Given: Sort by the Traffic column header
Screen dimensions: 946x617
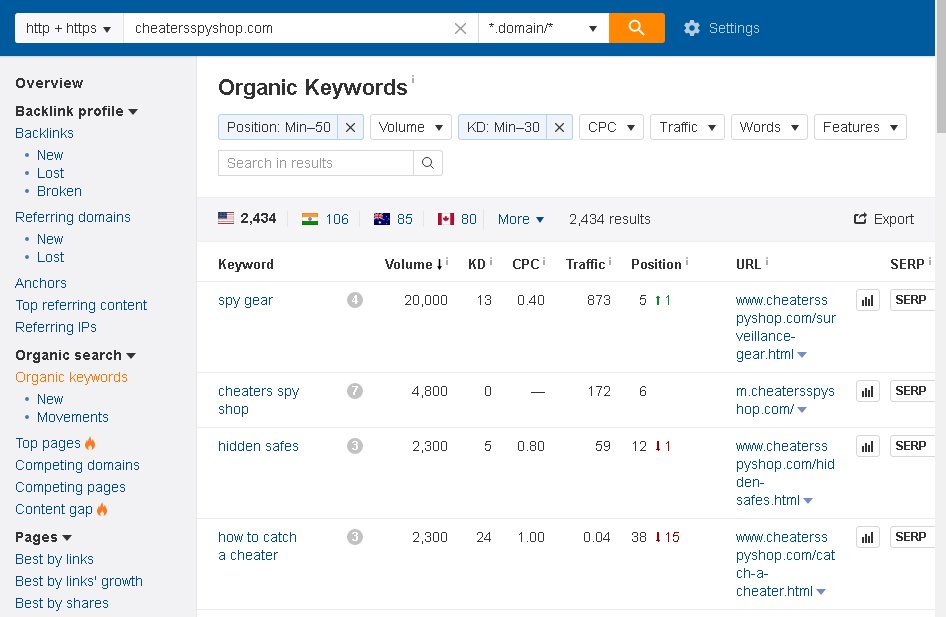Looking at the screenshot, I should point(585,264).
